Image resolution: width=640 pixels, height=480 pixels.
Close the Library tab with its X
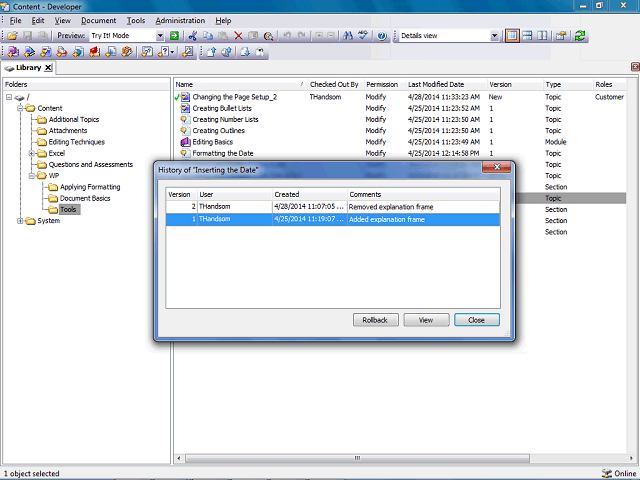click(48, 68)
